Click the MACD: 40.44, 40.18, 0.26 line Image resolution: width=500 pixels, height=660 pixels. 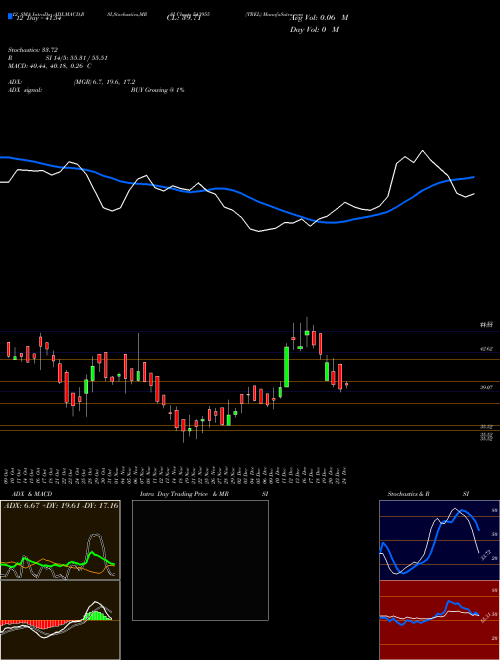[50, 66]
